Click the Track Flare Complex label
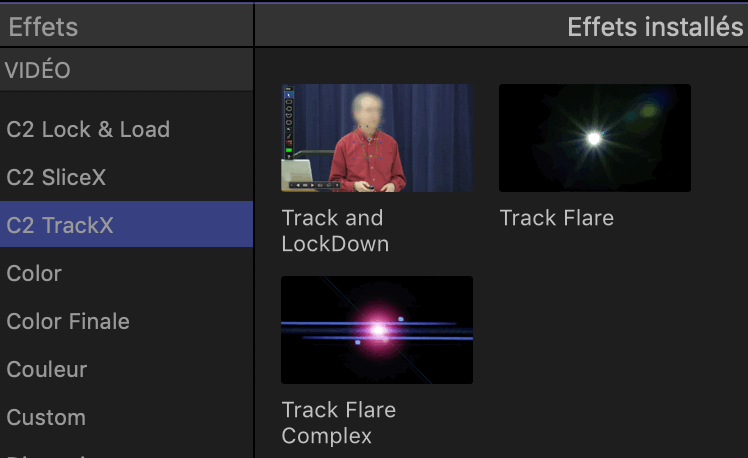Image resolution: width=748 pixels, height=458 pixels. (x=339, y=423)
